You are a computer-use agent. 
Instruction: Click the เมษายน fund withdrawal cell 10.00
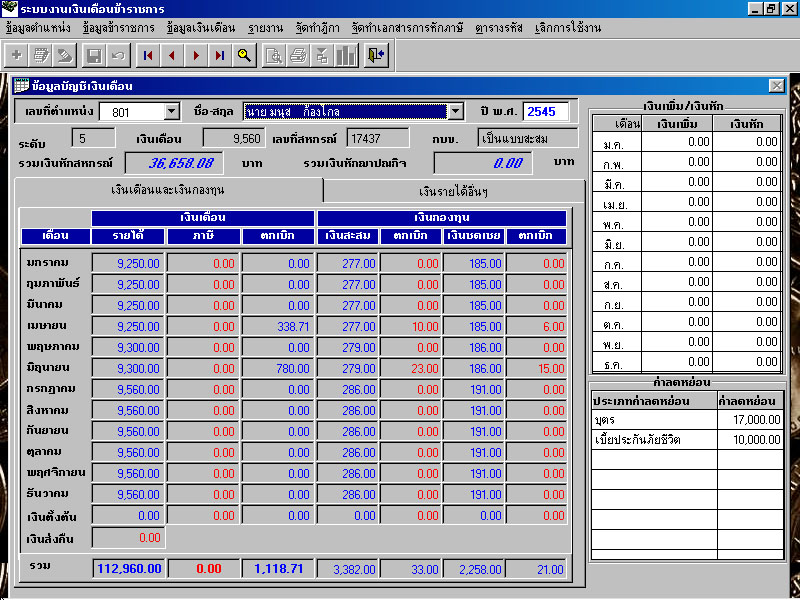(x=410, y=327)
